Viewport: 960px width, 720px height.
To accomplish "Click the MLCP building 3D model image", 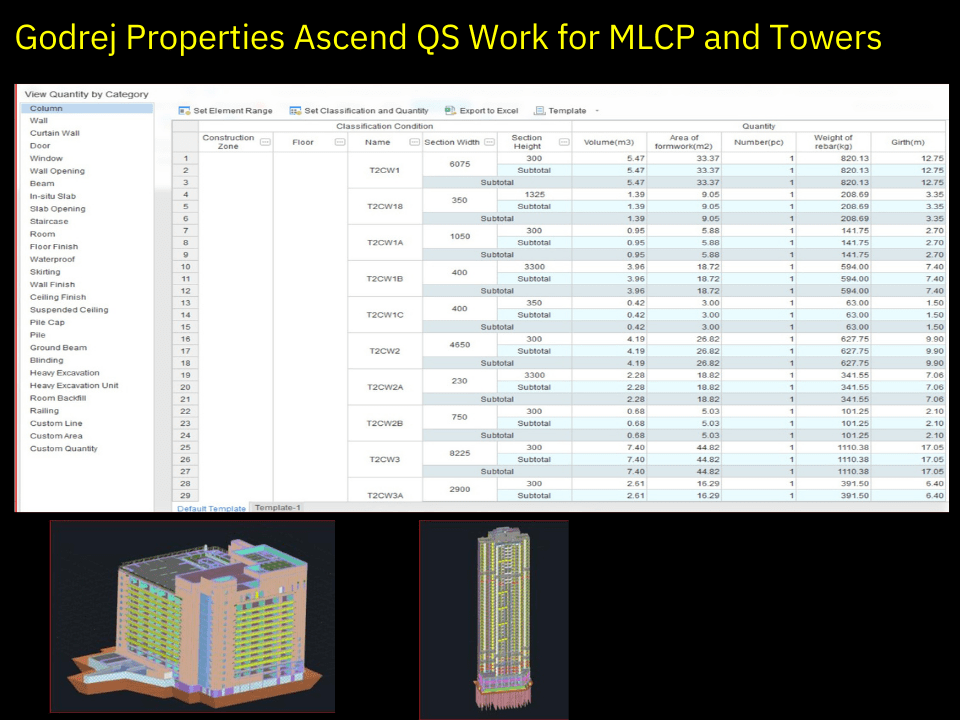I will point(192,617).
